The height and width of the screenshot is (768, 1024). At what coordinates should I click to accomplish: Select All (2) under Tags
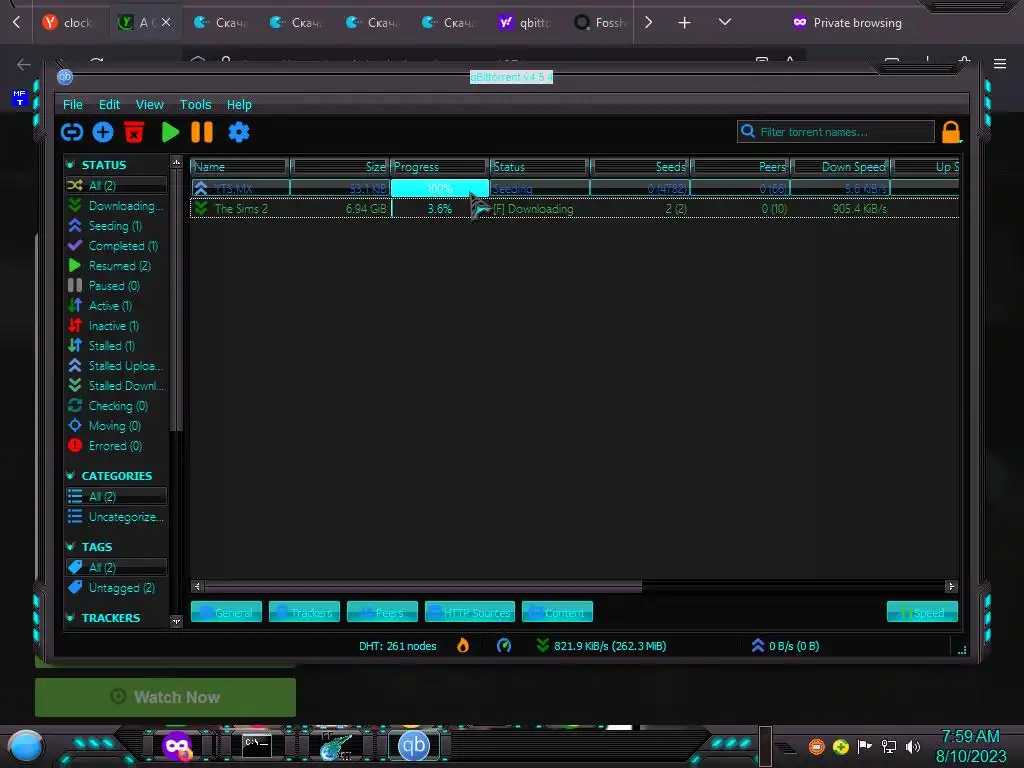pyautogui.click(x=116, y=568)
